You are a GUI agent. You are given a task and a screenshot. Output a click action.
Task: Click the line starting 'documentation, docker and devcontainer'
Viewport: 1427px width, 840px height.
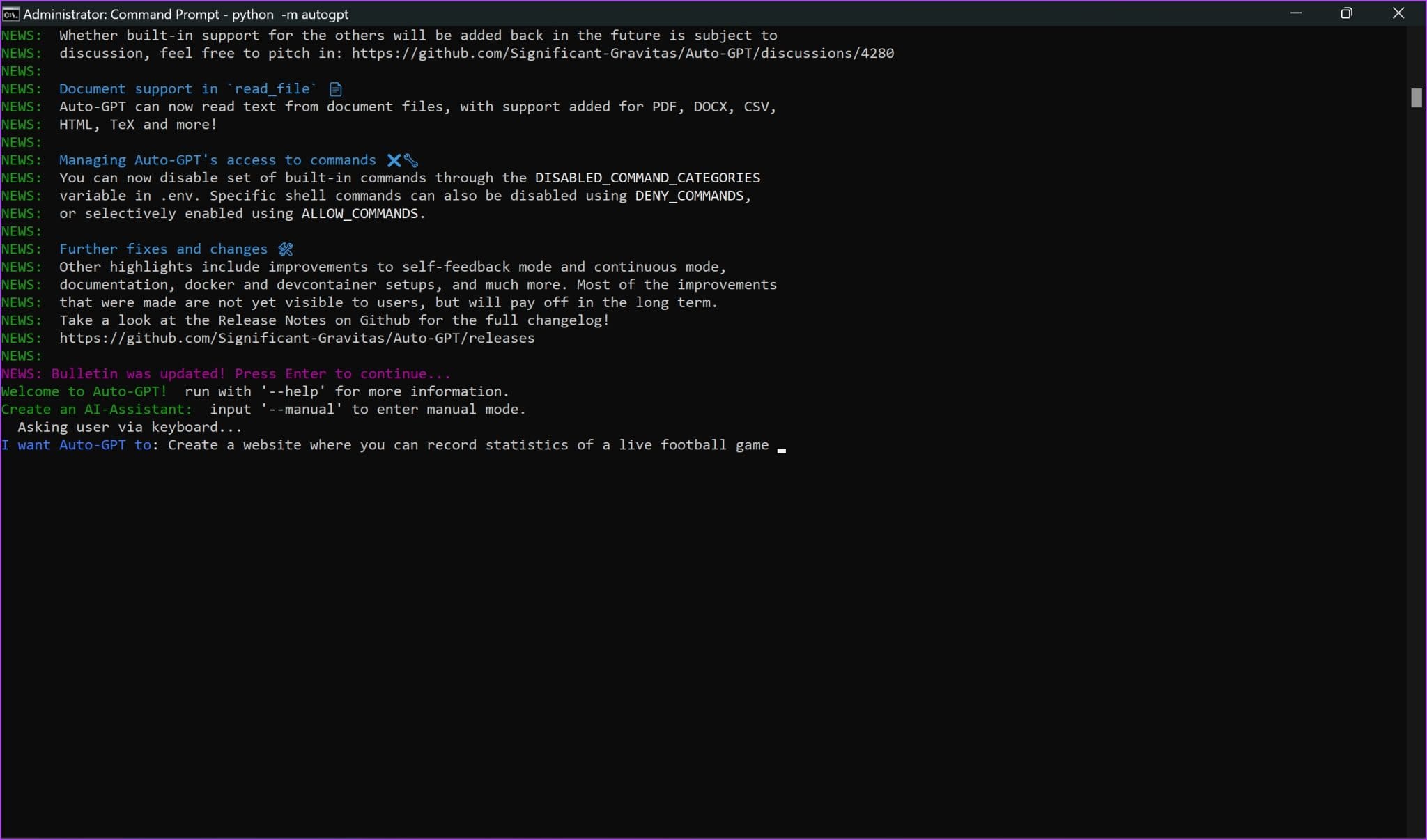(x=417, y=285)
